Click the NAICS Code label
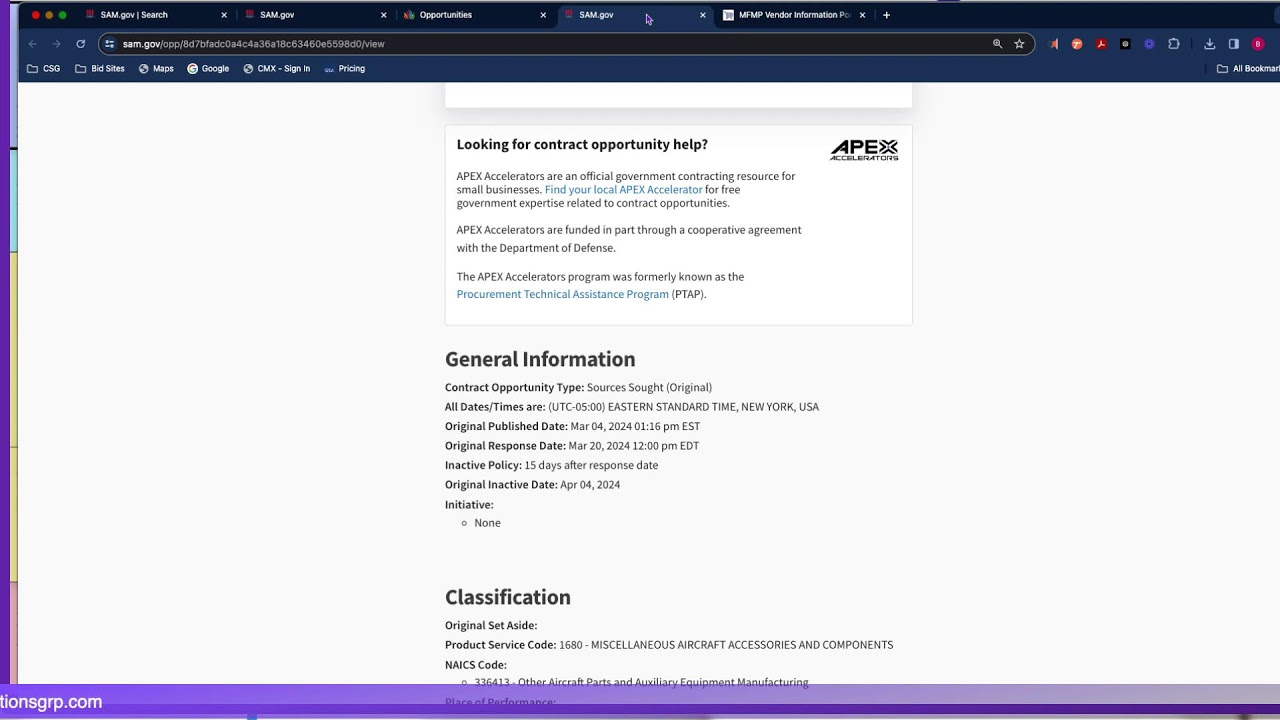The height and width of the screenshot is (720, 1280). (x=476, y=665)
